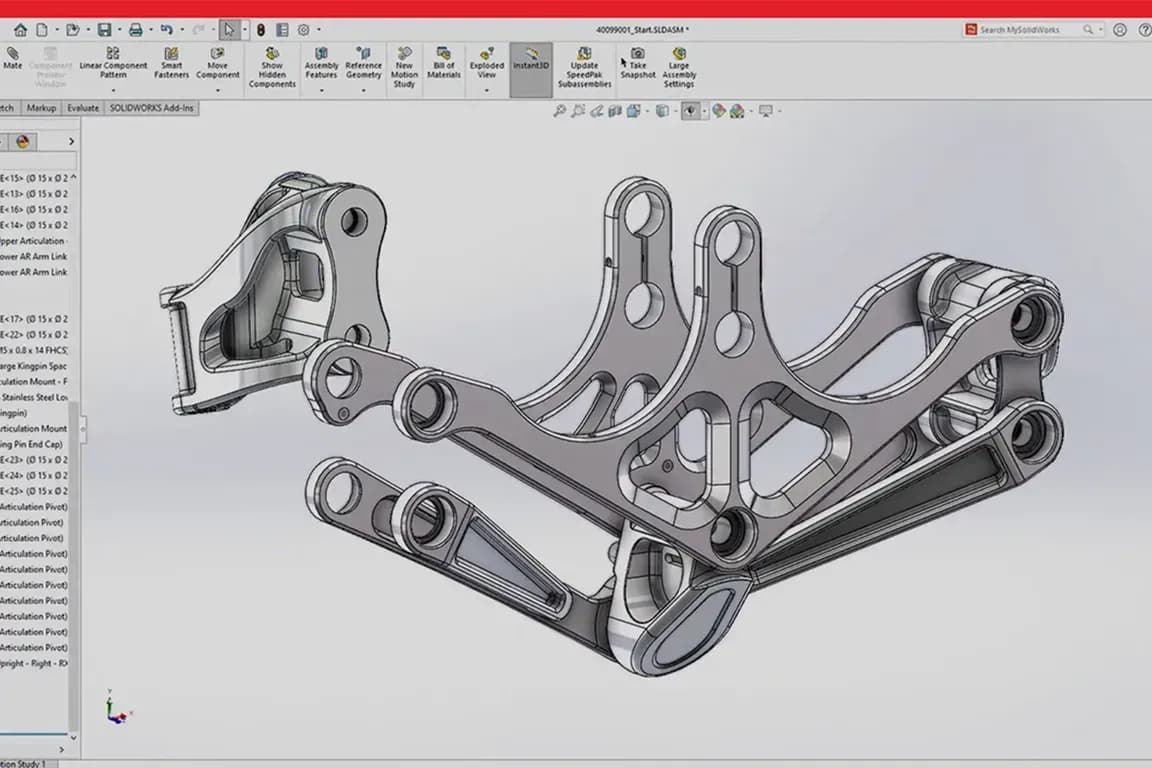Screen dimensions: 1152x768
Task: Click the Move Component button
Action: click(217, 63)
